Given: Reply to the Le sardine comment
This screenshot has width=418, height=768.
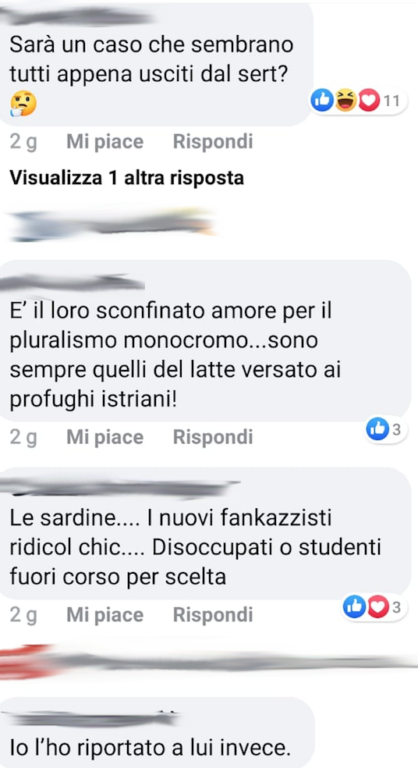Looking at the screenshot, I should coord(213,615).
